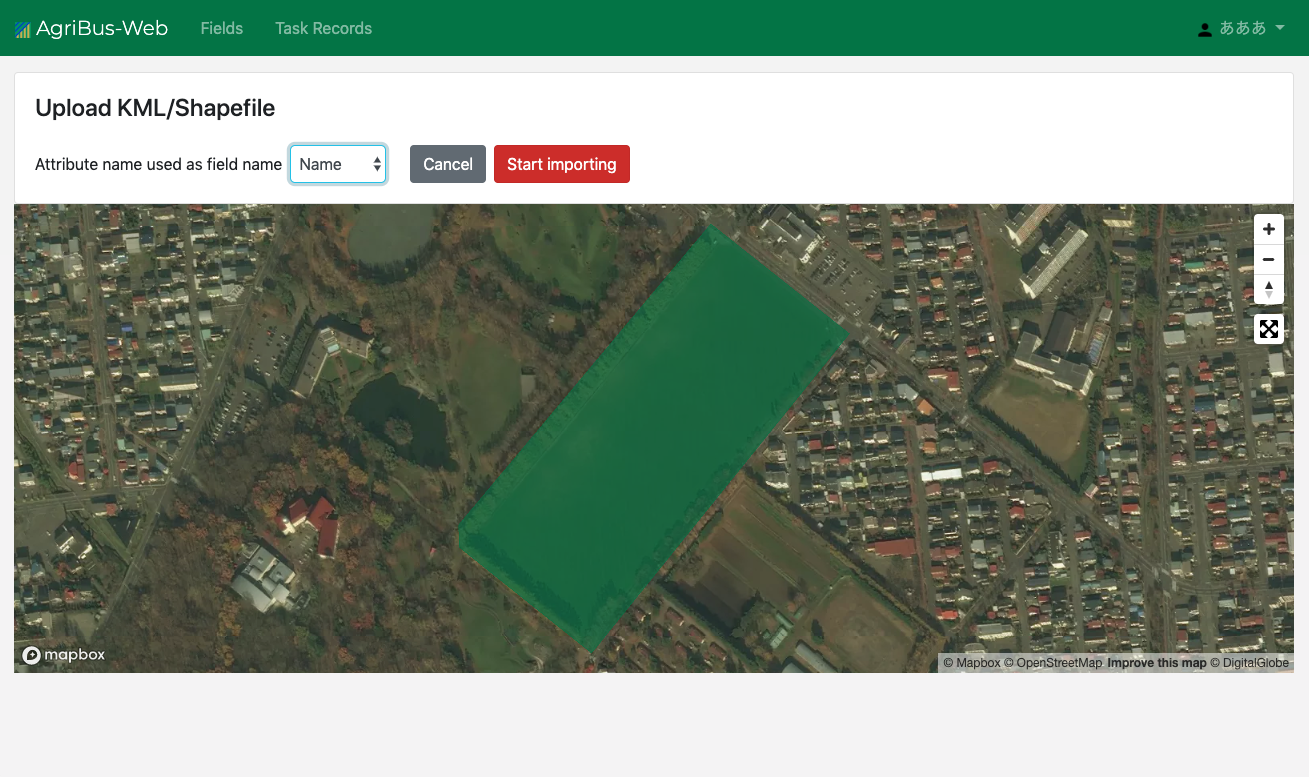Click the Upload KML/Shapefile heading

(155, 107)
